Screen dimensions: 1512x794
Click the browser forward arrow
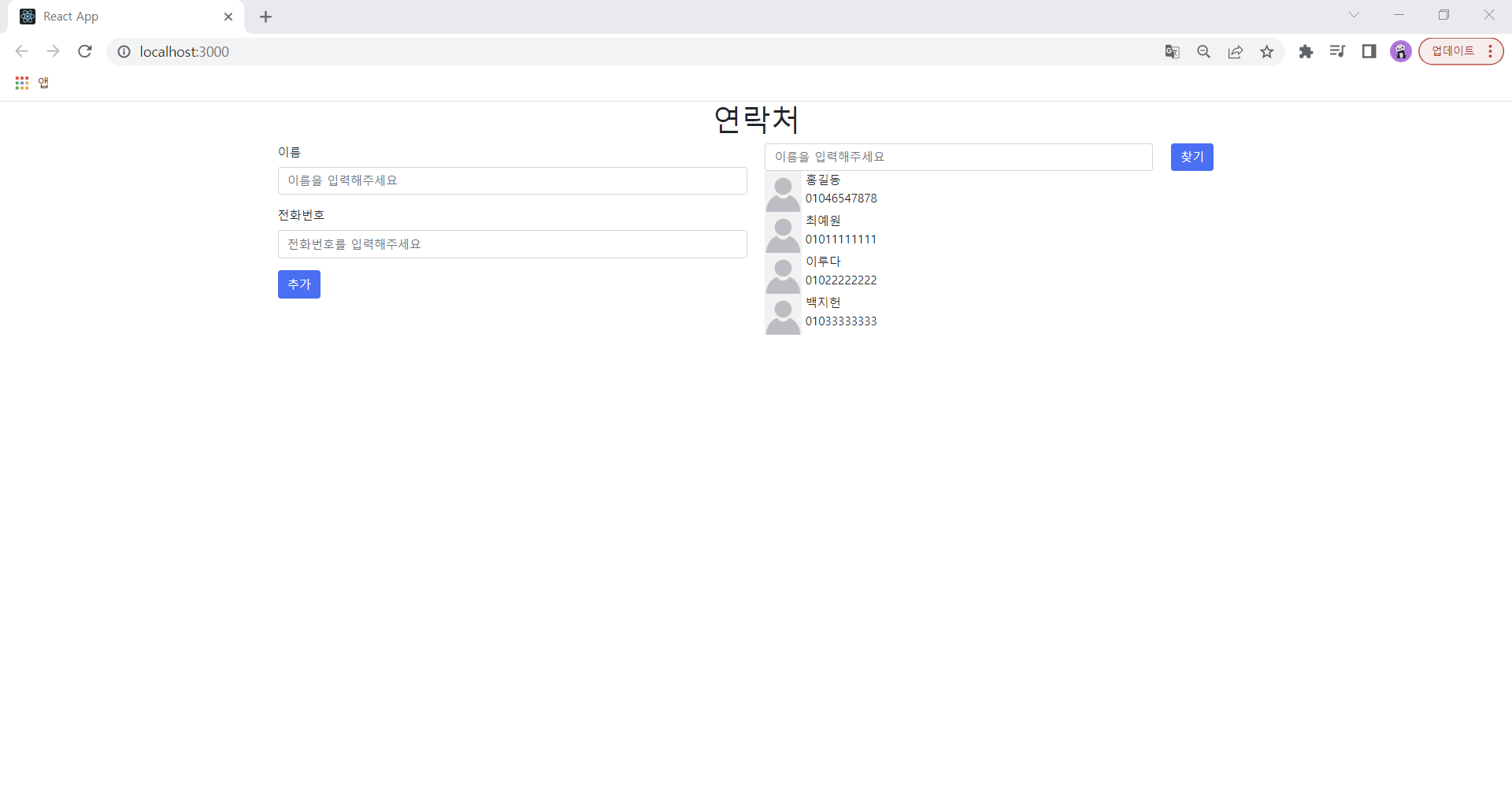click(53, 51)
